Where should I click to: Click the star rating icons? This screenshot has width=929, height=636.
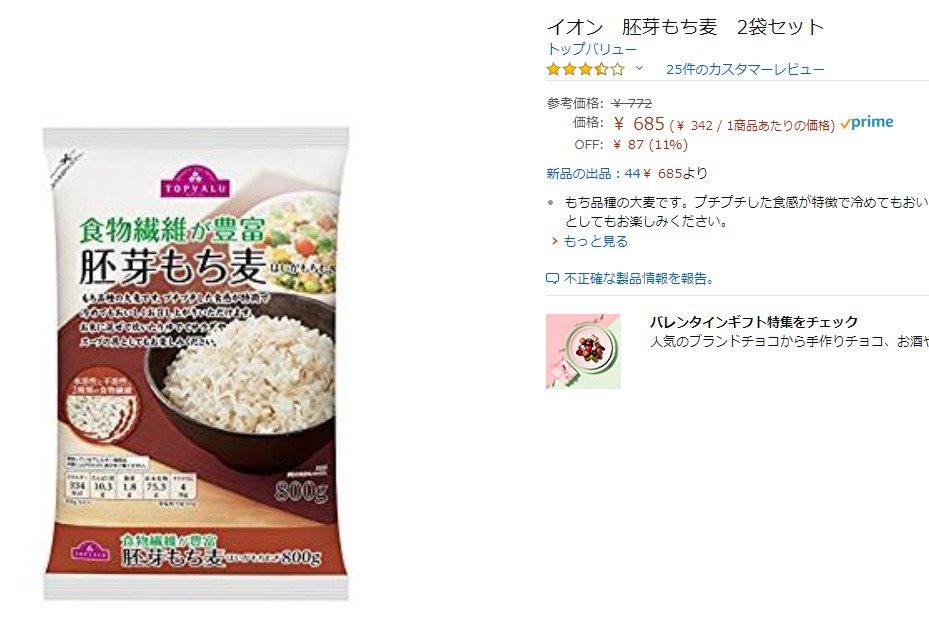585,69
